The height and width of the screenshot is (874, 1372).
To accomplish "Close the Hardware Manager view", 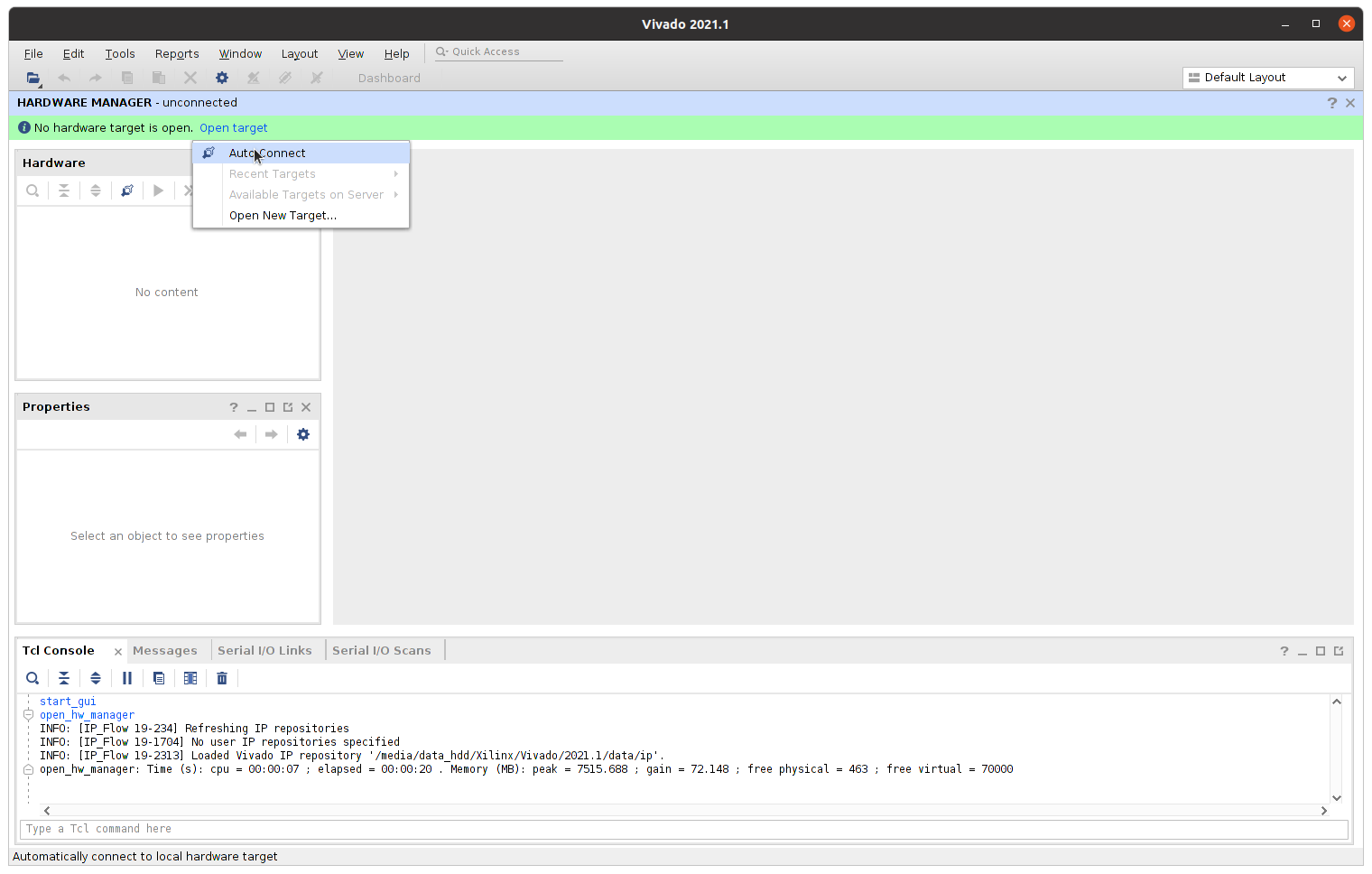I will [1350, 103].
